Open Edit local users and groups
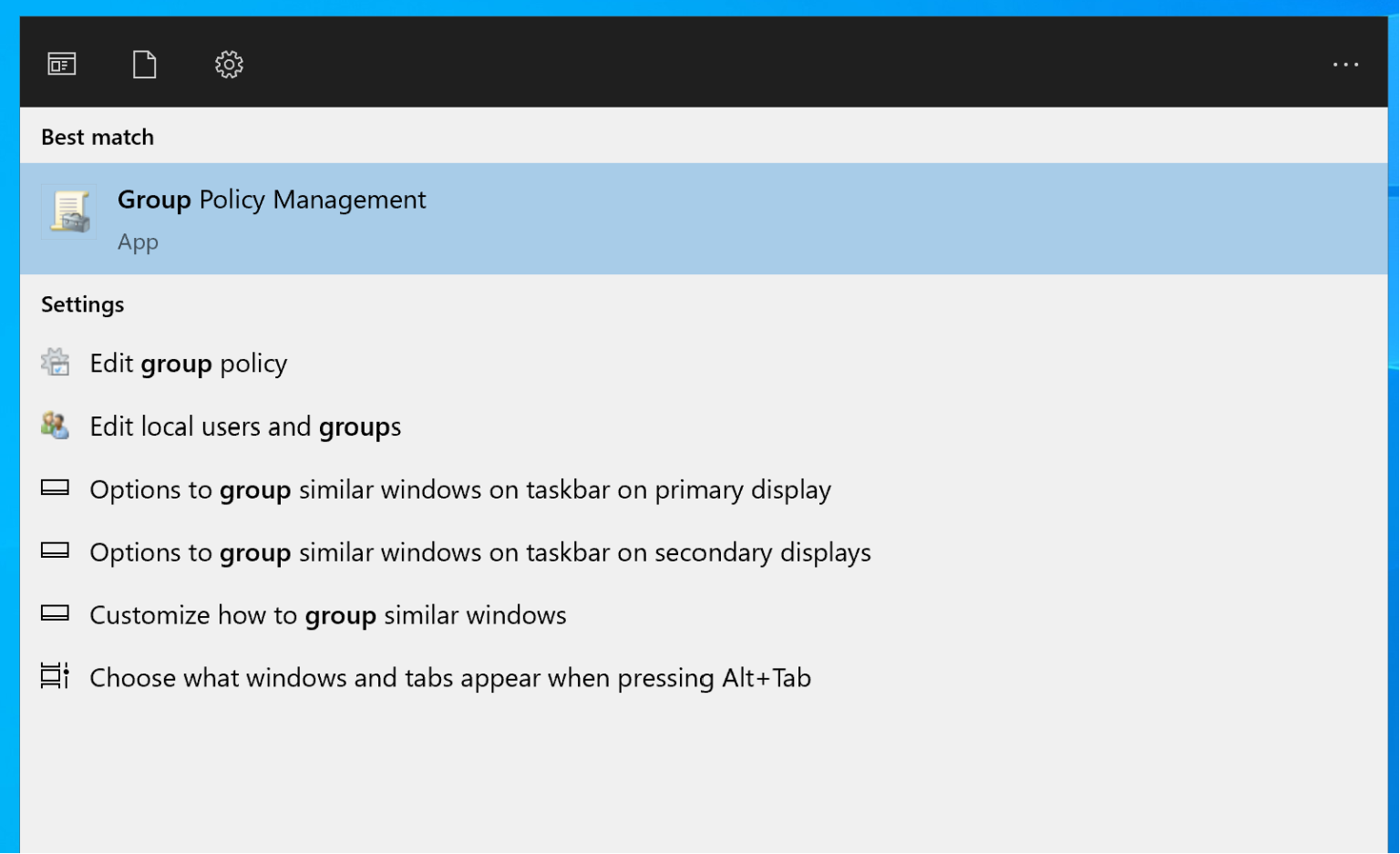This screenshot has width=1400, height=854. 244,426
